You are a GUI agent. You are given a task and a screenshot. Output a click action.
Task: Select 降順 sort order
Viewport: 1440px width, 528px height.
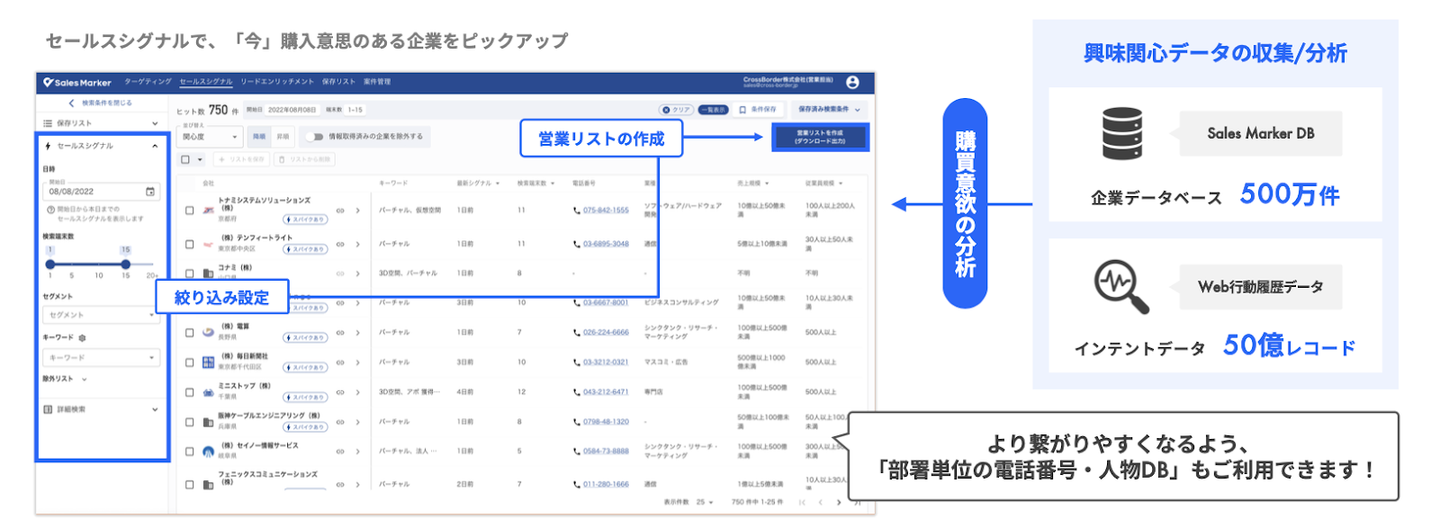point(258,137)
